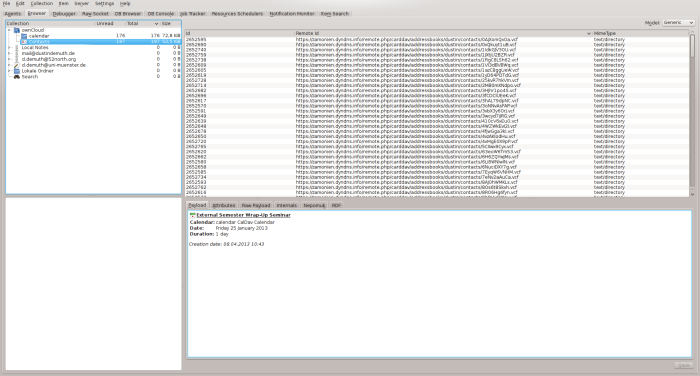Select the item row with Id 2652759
This screenshot has height=376, width=700.
pyautogui.click(x=437, y=54)
